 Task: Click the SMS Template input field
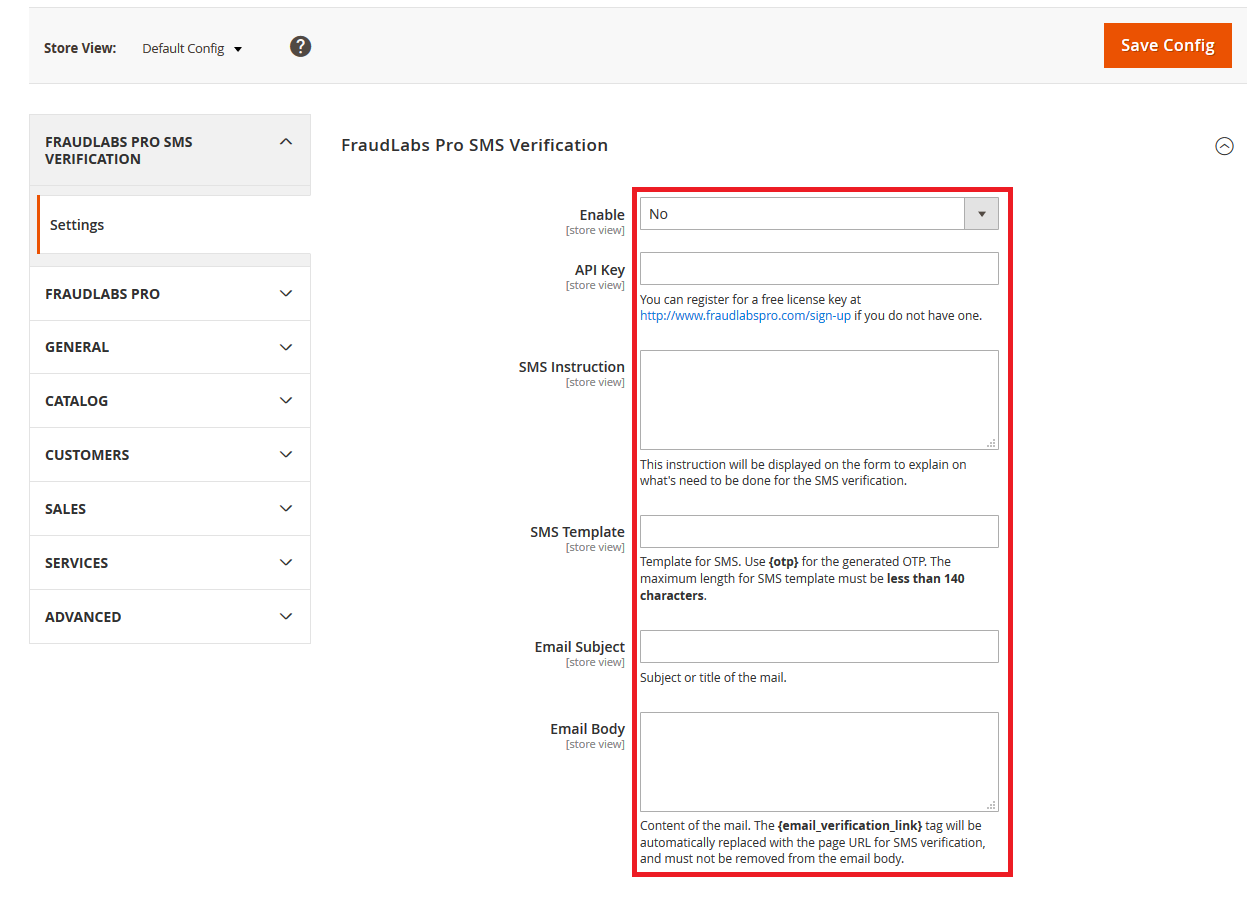[819, 531]
